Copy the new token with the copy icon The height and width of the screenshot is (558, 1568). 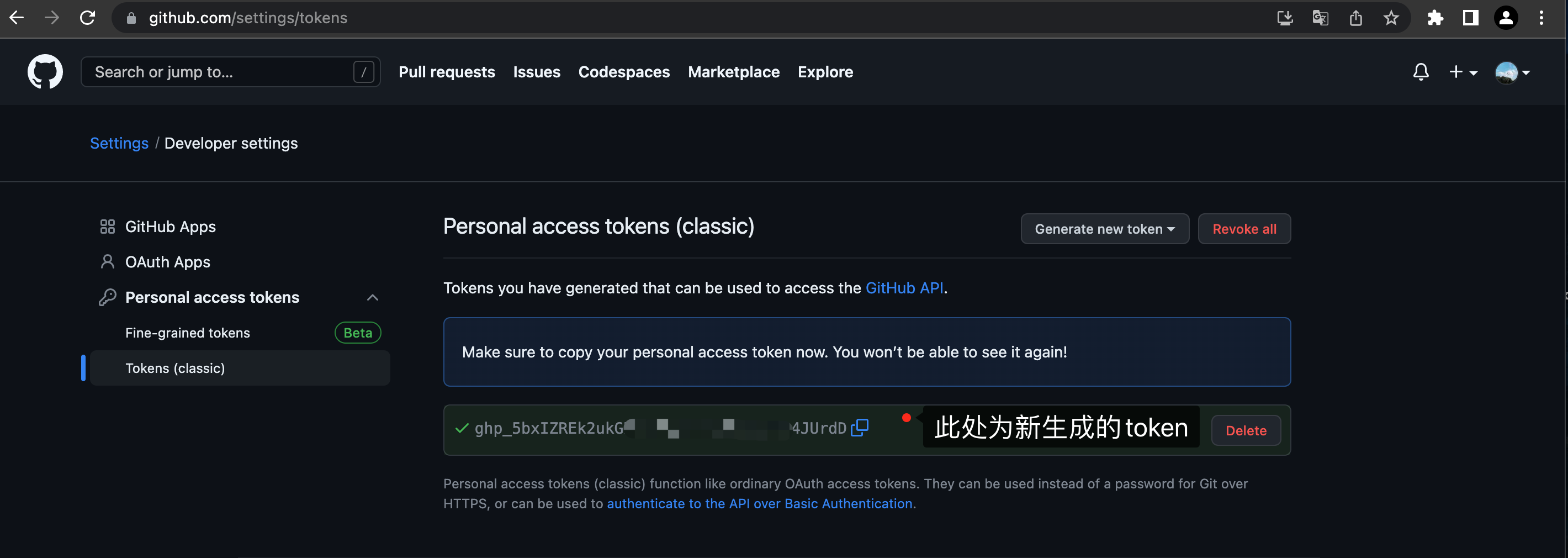tap(860, 428)
